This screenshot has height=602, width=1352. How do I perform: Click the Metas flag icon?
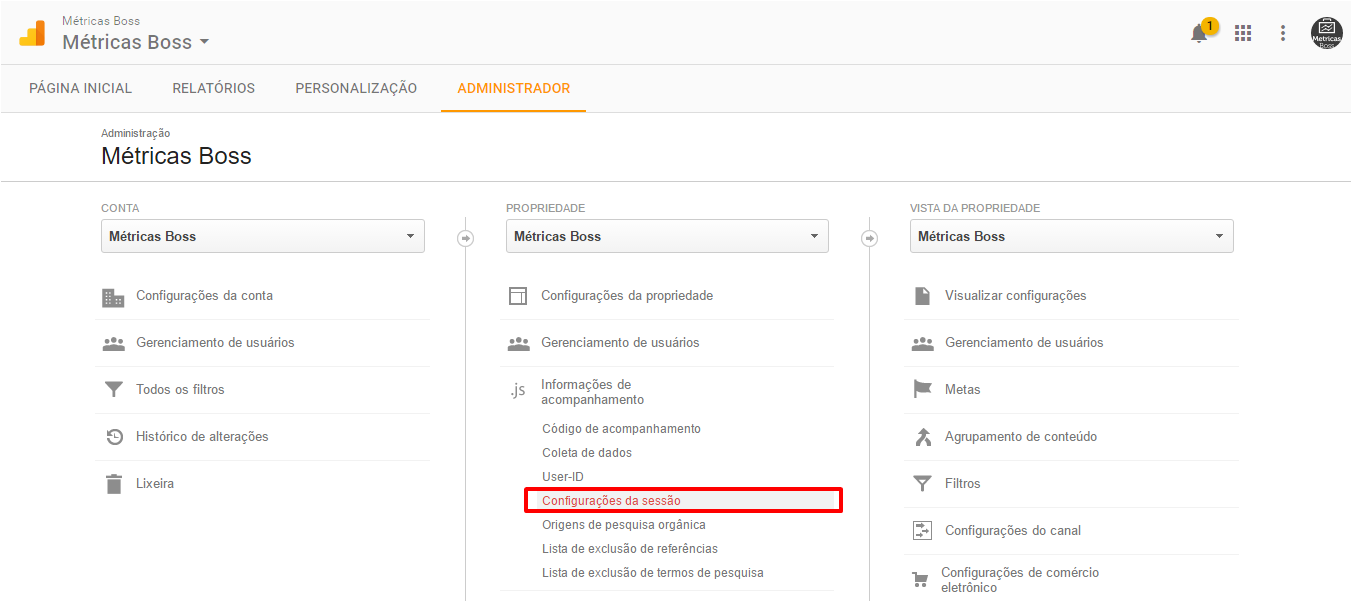tap(922, 389)
